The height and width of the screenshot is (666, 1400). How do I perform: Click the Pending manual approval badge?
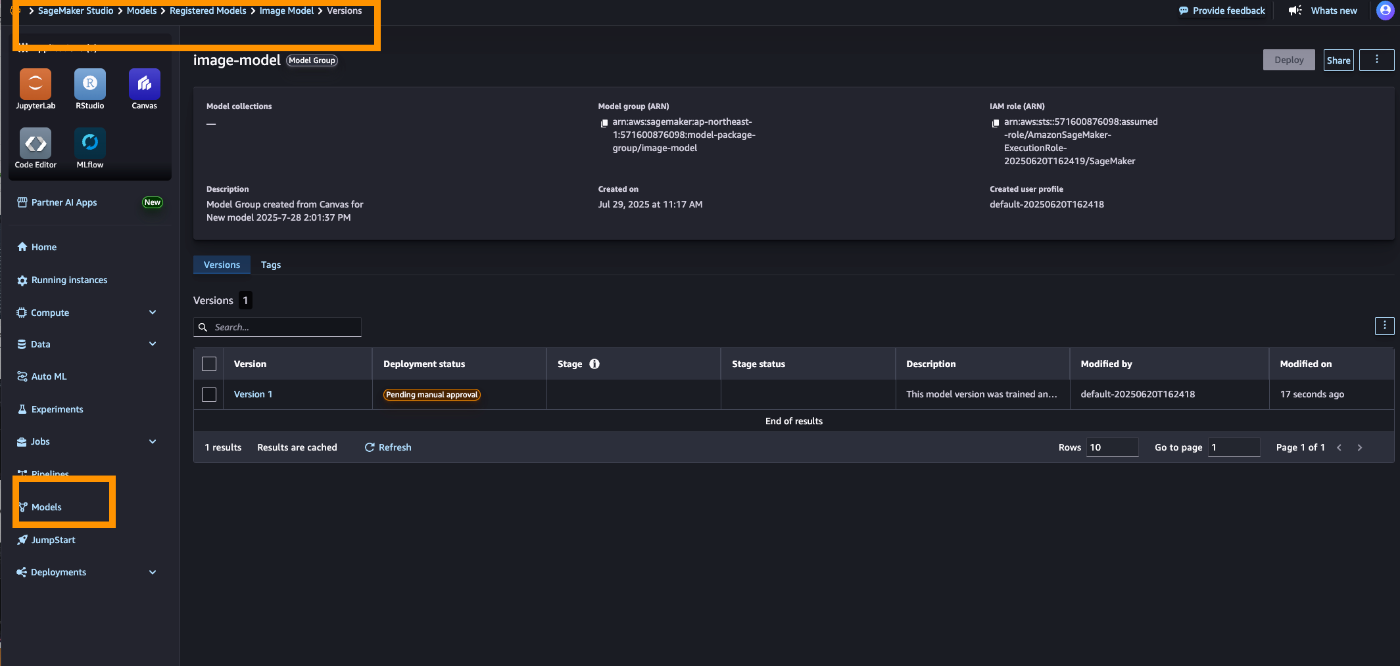pos(432,394)
